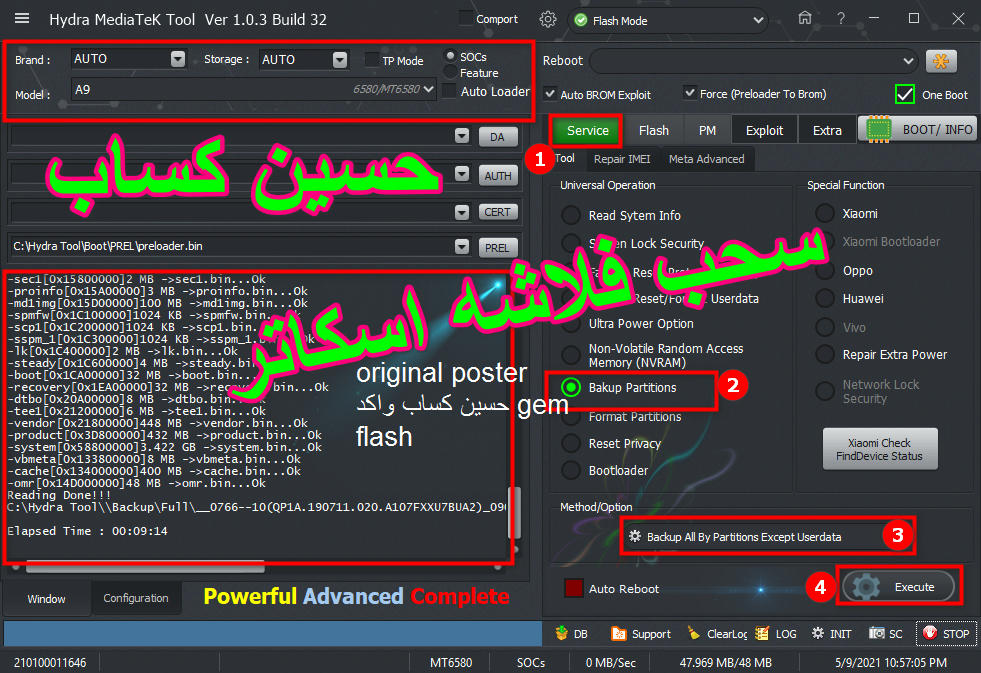This screenshot has width=981, height=673.
Task: Click the chip icon beside BOOT/ INFO
Action: click(x=878, y=129)
